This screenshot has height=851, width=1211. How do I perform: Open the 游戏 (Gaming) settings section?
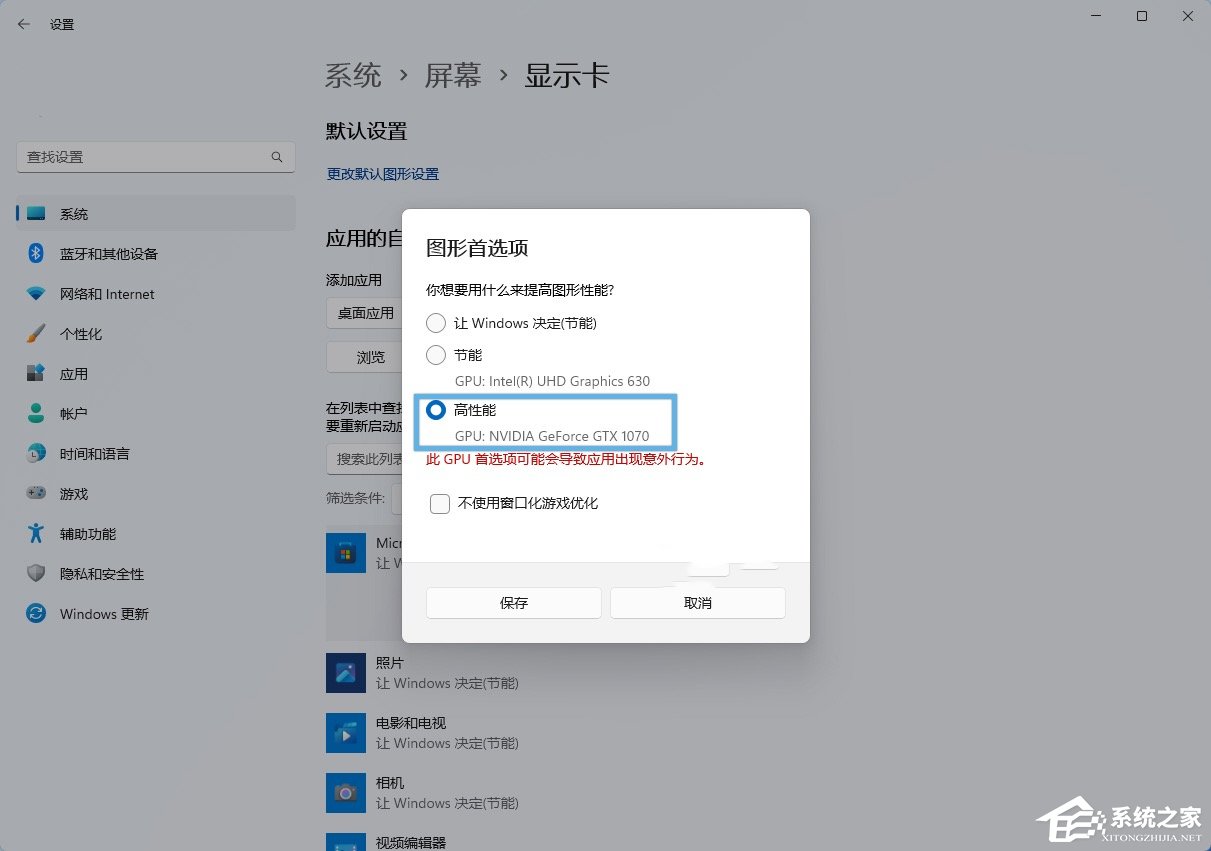pos(74,493)
